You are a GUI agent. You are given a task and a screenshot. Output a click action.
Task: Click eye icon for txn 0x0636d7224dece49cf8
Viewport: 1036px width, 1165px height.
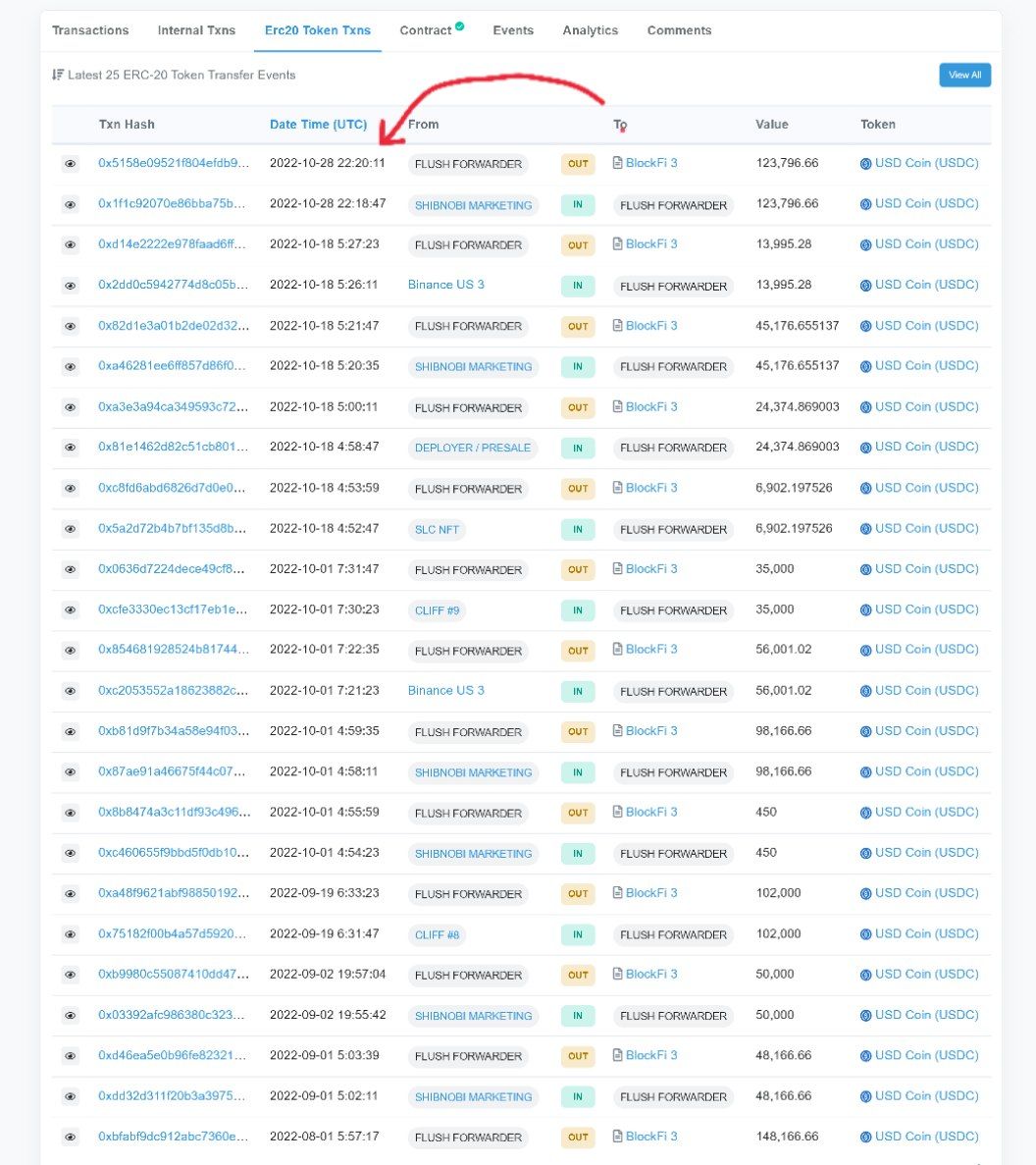[x=71, y=569]
